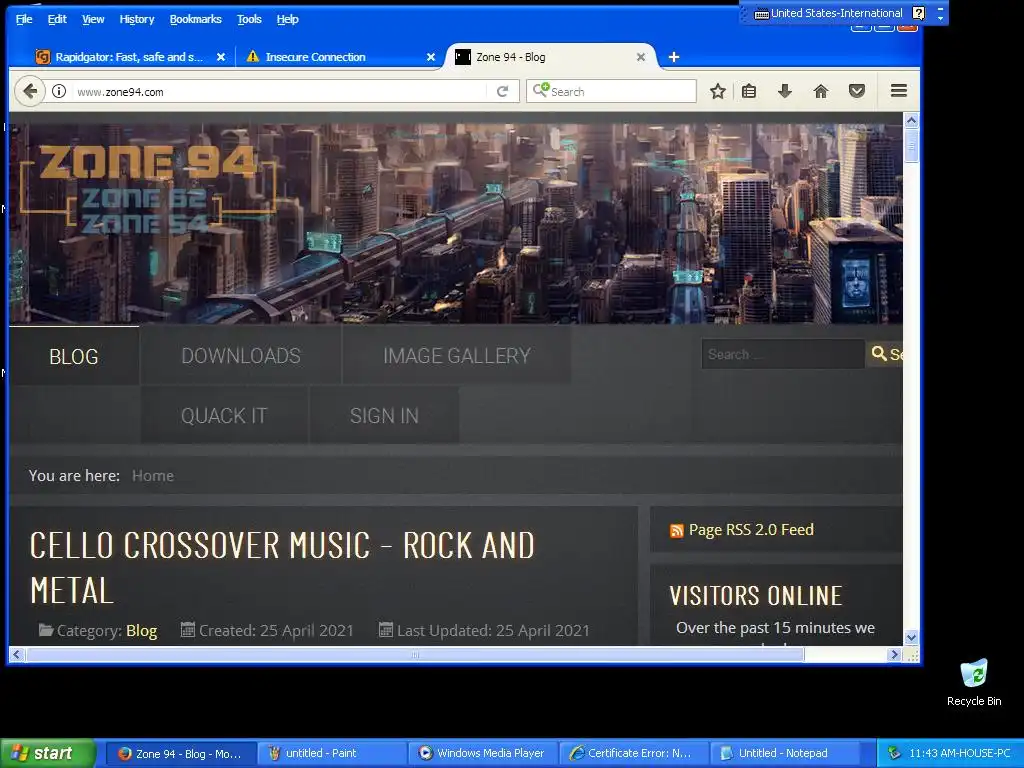Viewport: 1024px width, 768px height.
Task: Open the QUACK IT page
Action: (224, 415)
